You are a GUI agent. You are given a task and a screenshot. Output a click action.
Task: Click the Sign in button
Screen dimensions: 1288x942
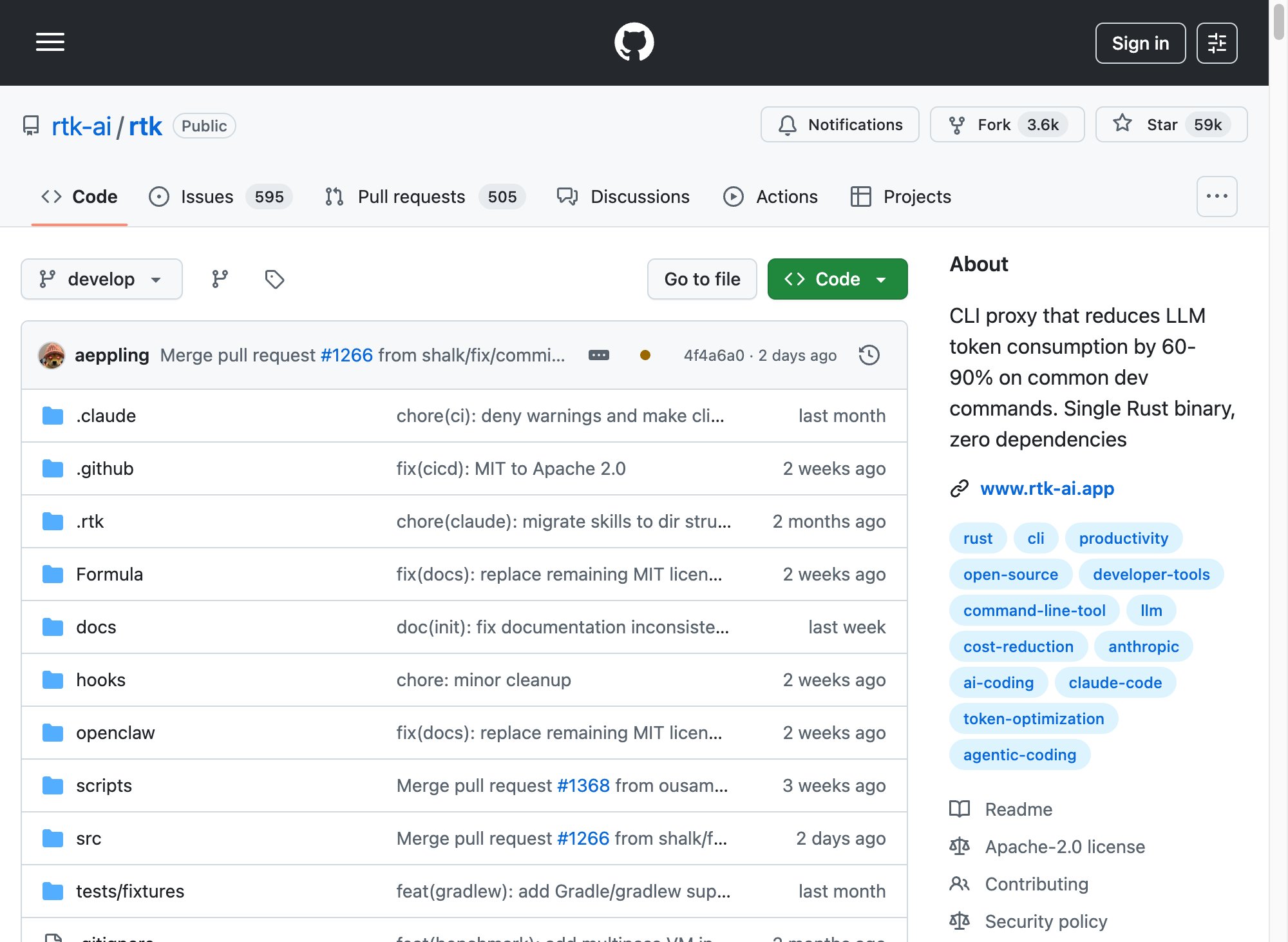click(x=1141, y=43)
